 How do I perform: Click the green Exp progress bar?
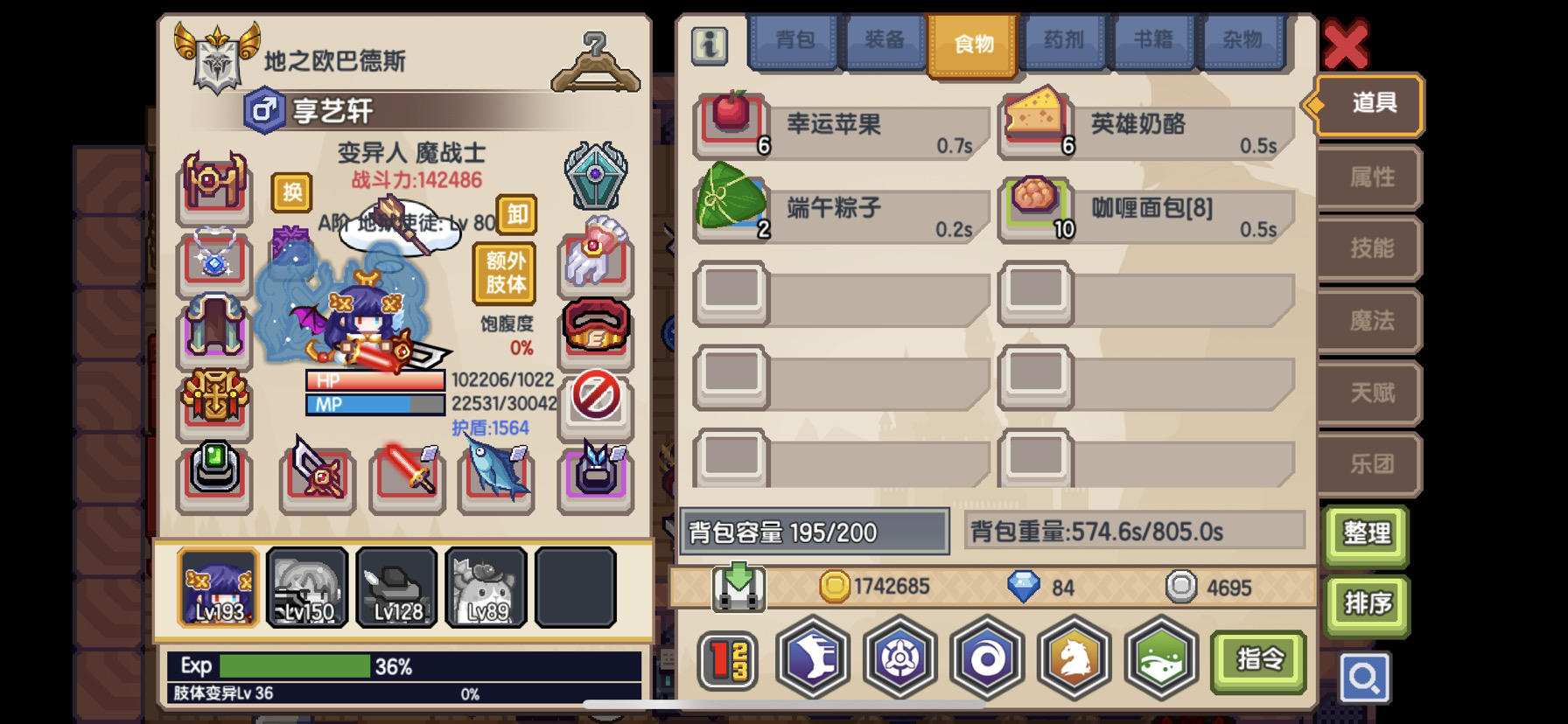coord(295,666)
